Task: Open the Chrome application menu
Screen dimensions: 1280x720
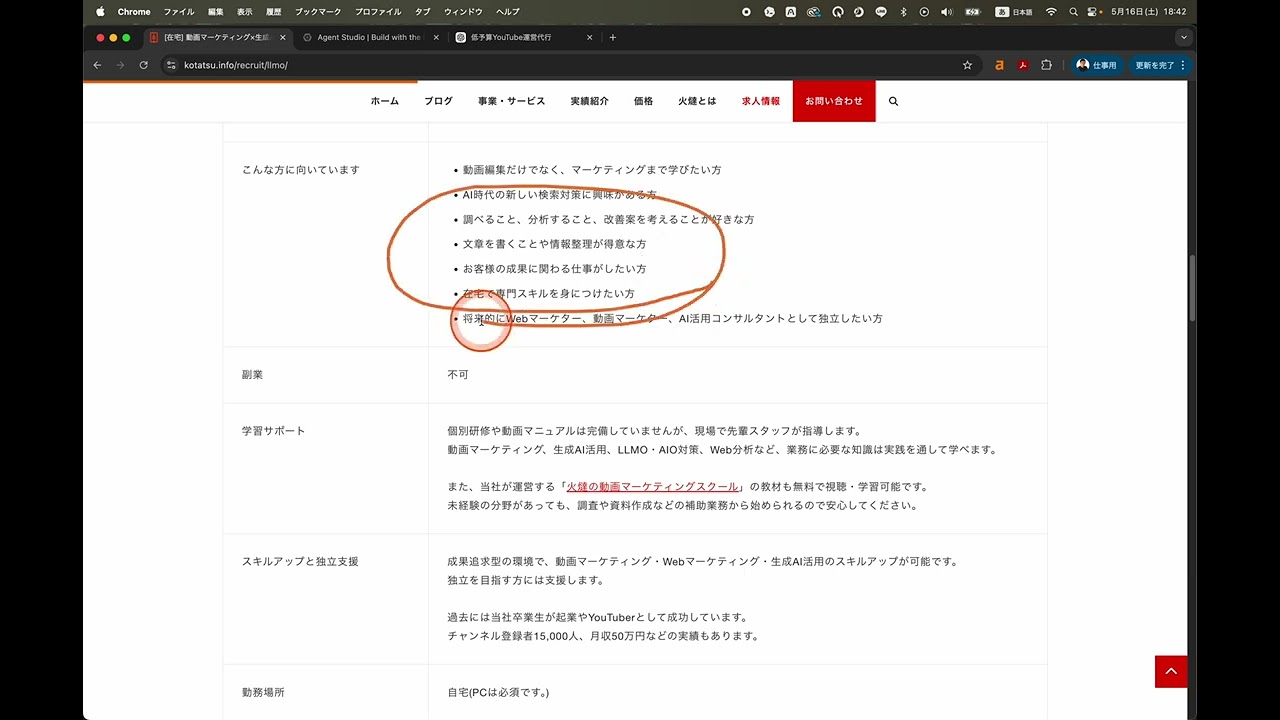Action: point(134,12)
